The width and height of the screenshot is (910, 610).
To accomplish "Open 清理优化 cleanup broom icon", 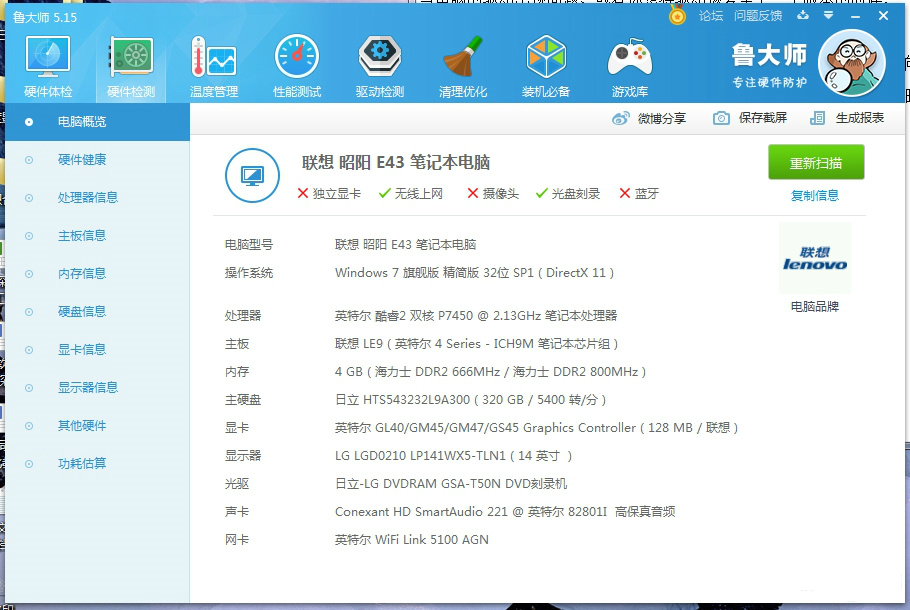I will click(x=463, y=66).
